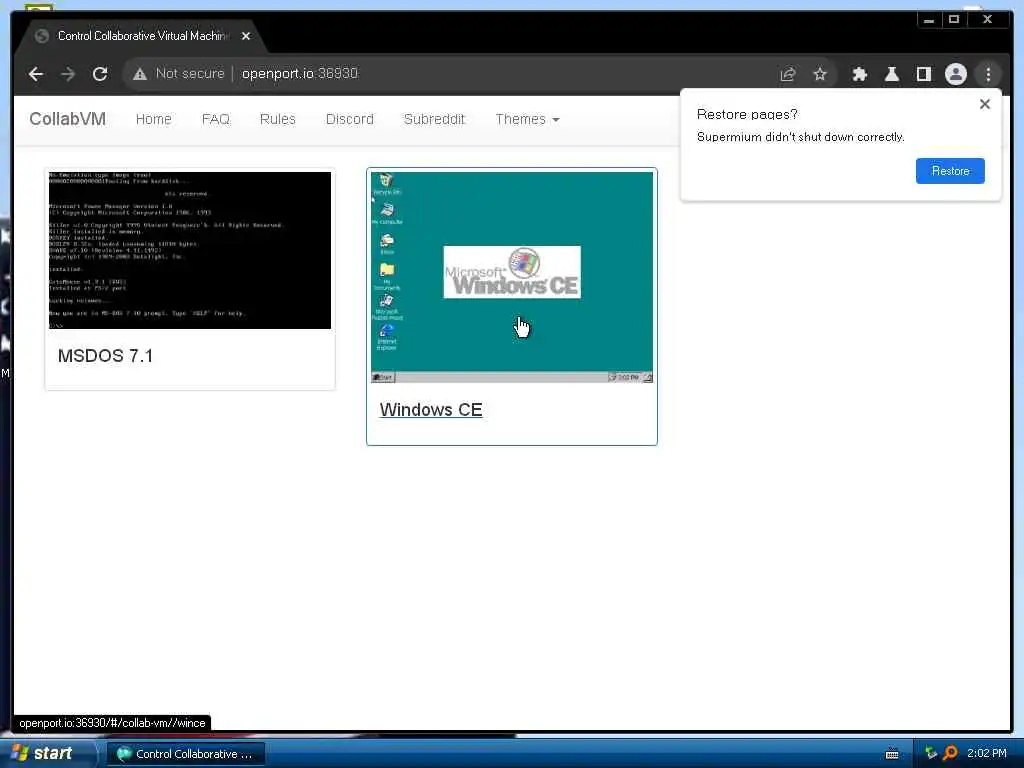Open the share page icon
Image resolution: width=1024 pixels, height=768 pixels.
[x=788, y=74]
